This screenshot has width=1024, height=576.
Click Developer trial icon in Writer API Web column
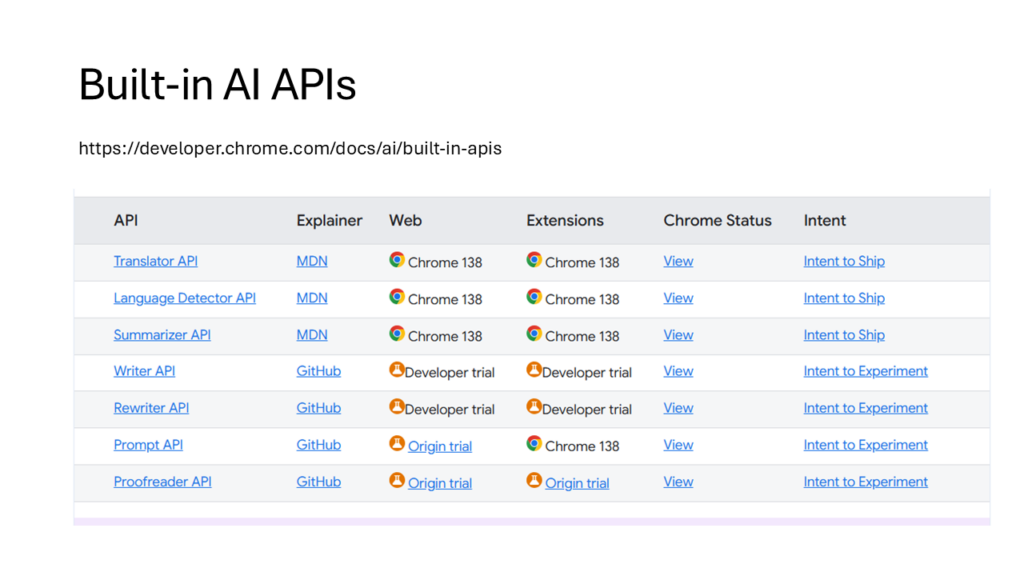point(397,371)
